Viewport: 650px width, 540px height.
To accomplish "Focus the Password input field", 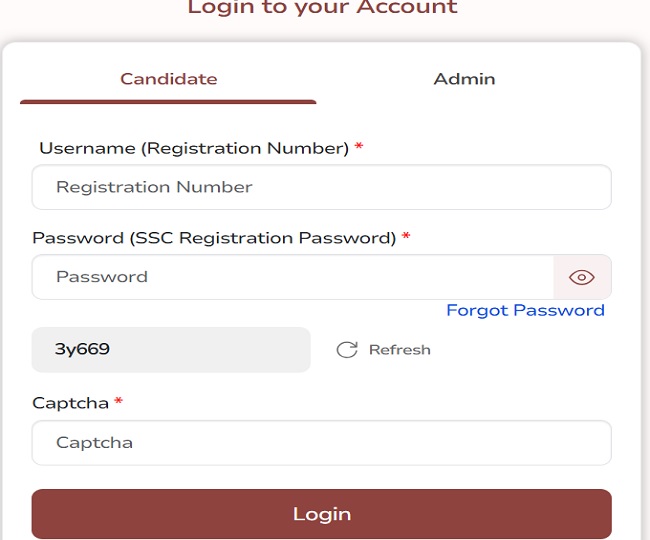I will tap(292, 277).
